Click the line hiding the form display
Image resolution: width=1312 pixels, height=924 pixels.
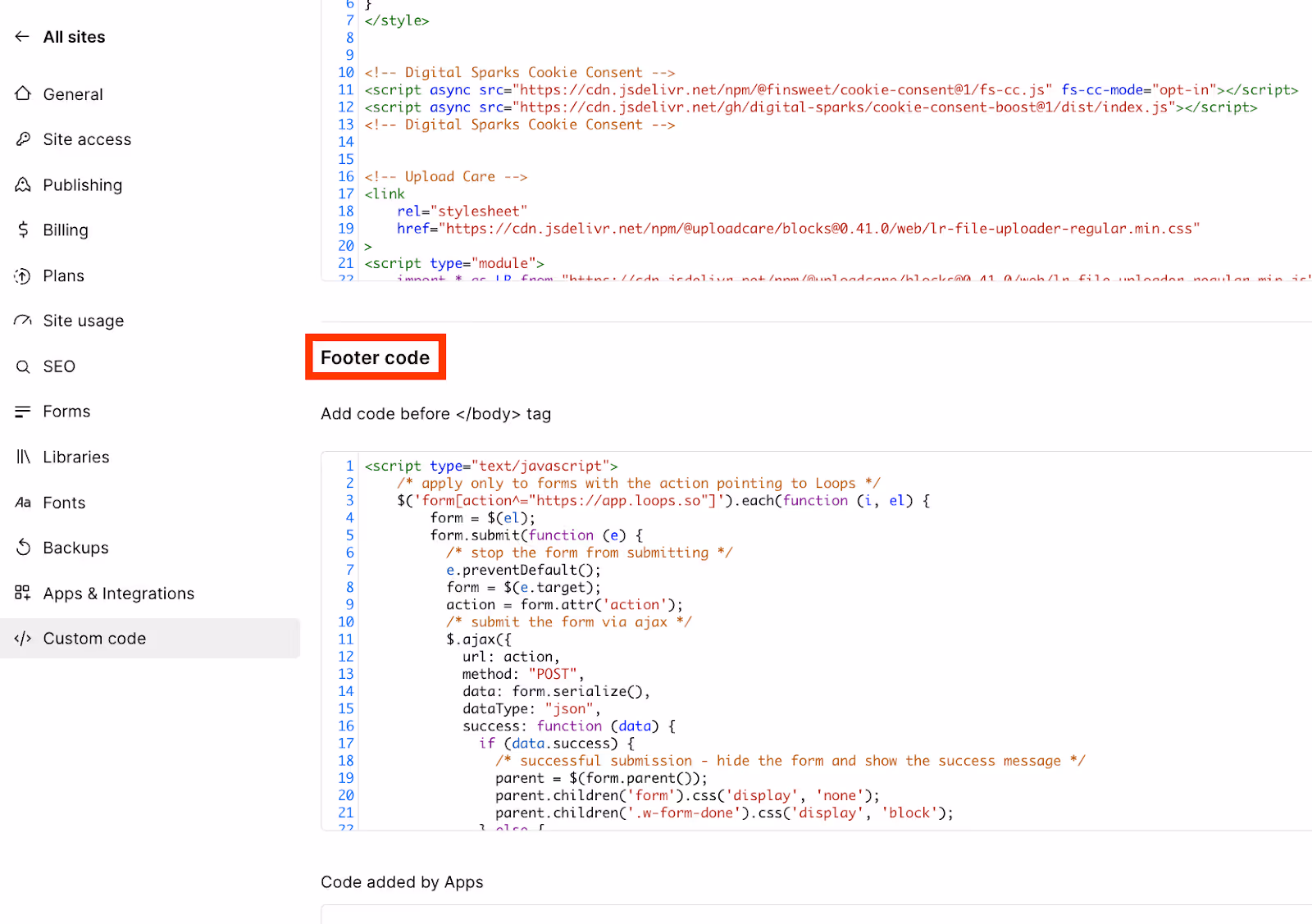[x=687, y=795]
